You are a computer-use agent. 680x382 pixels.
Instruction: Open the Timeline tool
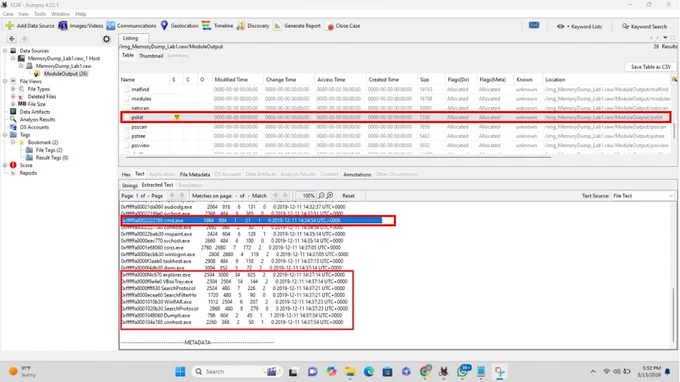pos(218,26)
